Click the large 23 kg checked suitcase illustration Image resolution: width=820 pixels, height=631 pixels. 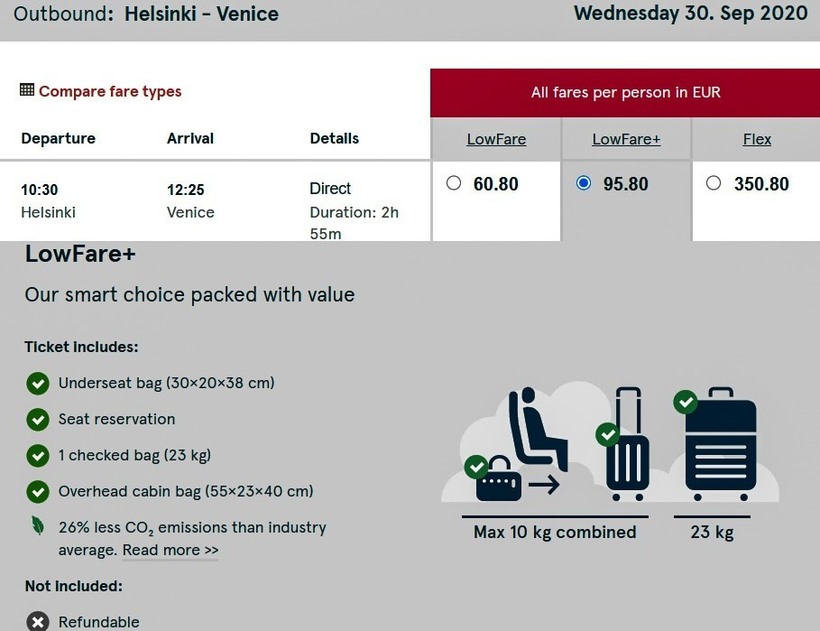[720, 445]
